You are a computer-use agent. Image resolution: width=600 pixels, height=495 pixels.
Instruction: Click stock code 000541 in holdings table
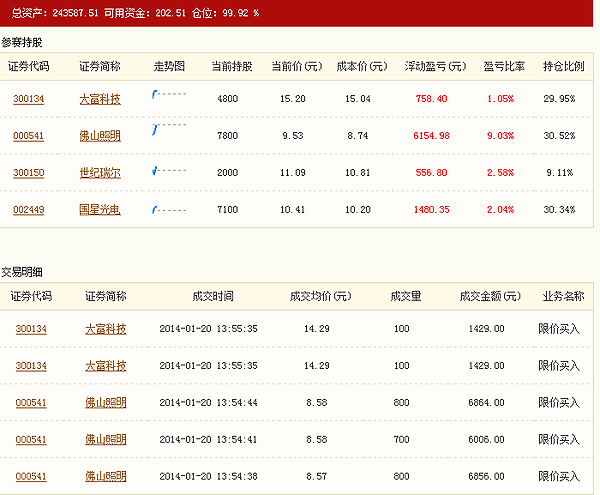click(29, 136)
